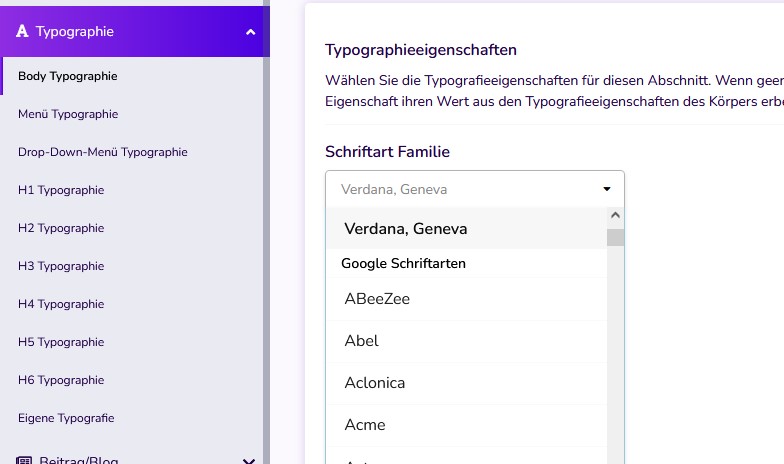Select H2 Typographie in sidebar
784x464 pixels.
tap(61, 228)
